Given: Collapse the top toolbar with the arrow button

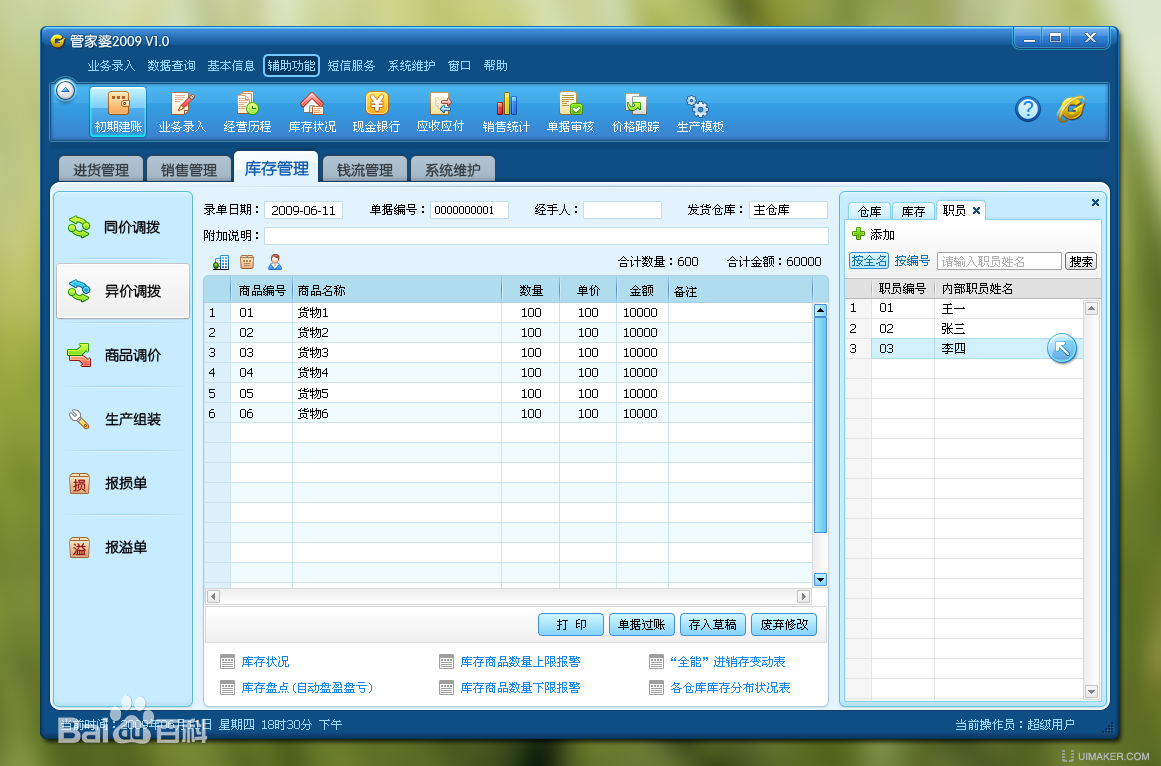Looking at the screenshot, I should 65,89.
